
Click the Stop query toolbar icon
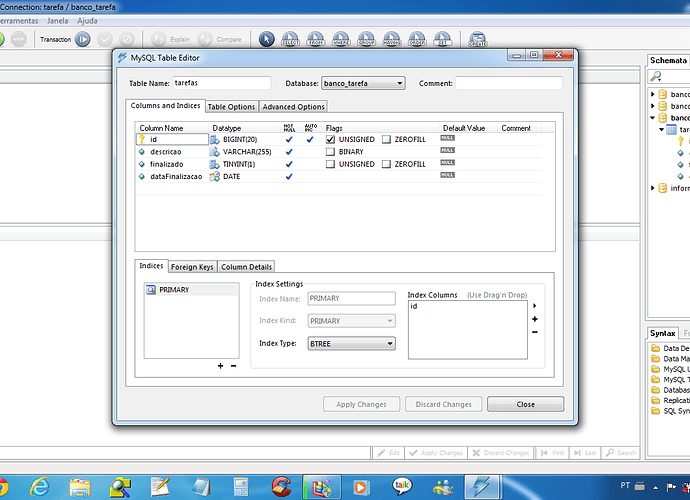point(18,39)
